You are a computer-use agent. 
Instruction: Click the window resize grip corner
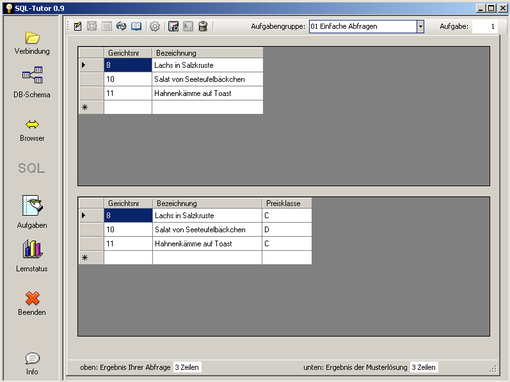[493, 368]
